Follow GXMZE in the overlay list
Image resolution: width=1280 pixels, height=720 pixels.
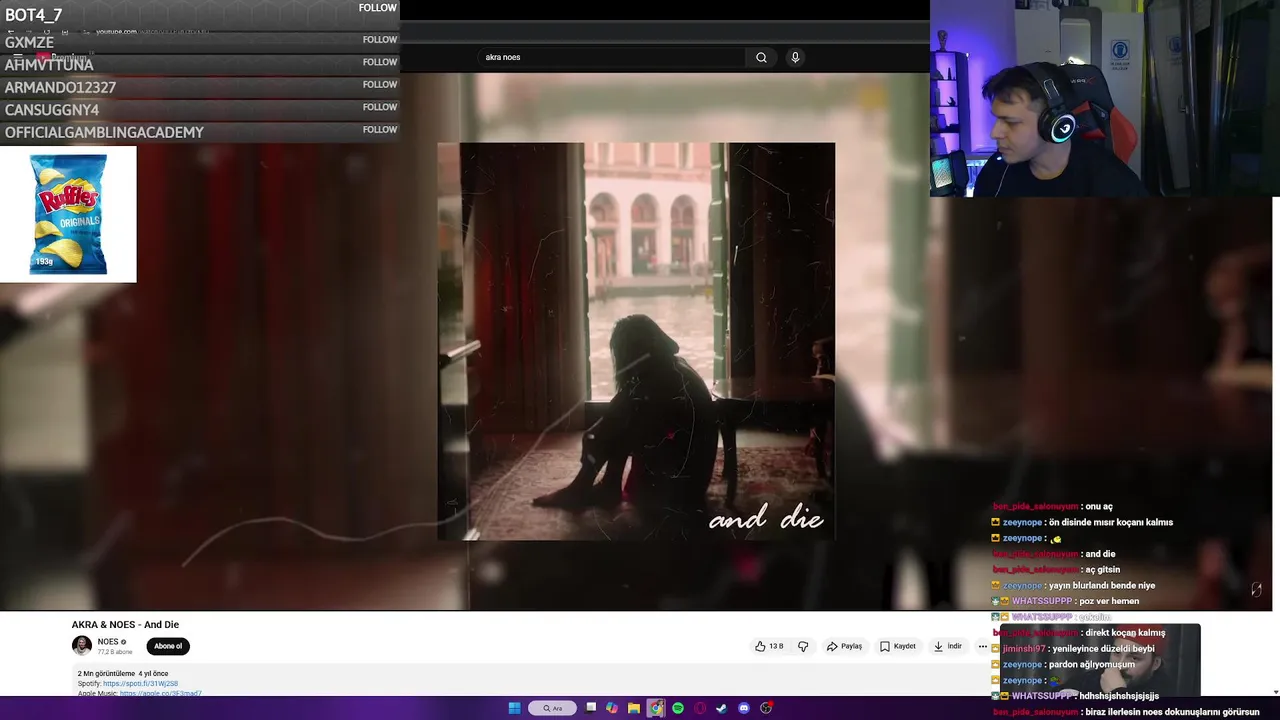pos(379,40)
